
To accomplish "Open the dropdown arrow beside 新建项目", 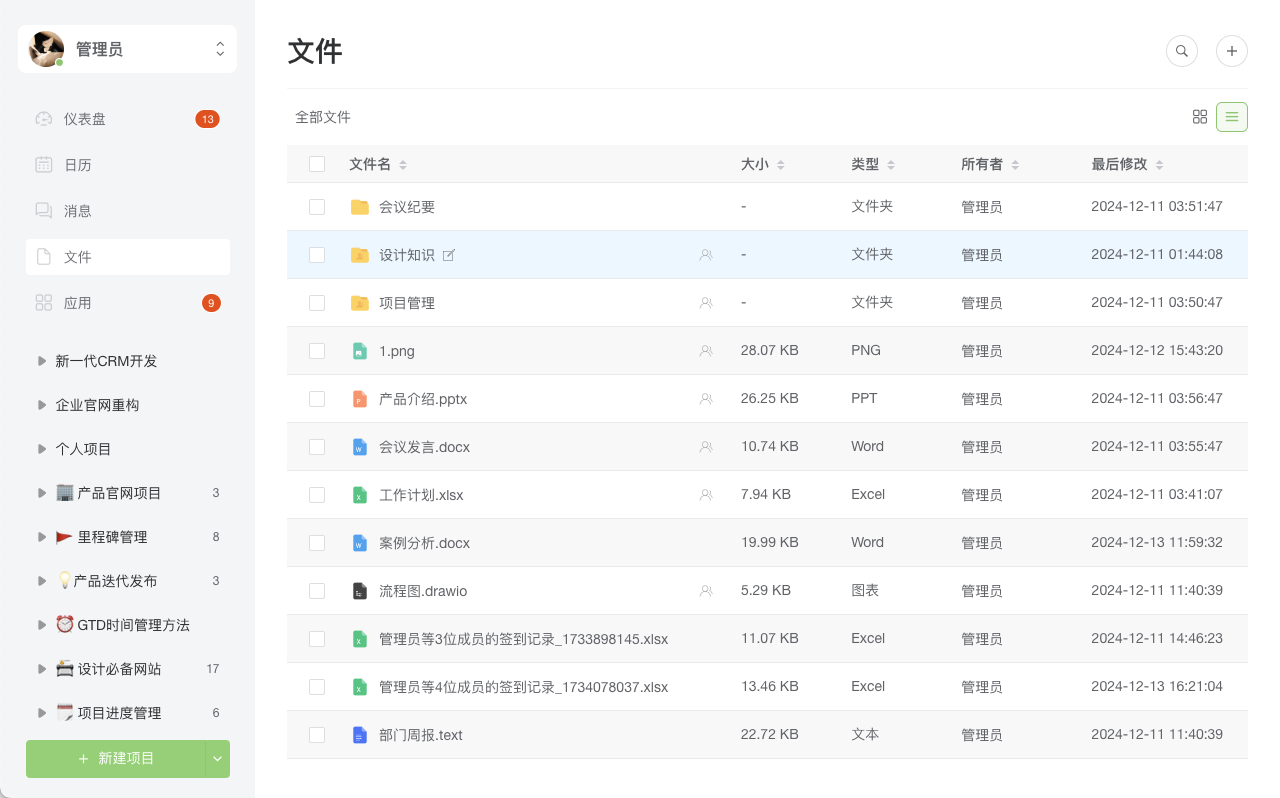I will pyautogui.click(x=218, y=759).
